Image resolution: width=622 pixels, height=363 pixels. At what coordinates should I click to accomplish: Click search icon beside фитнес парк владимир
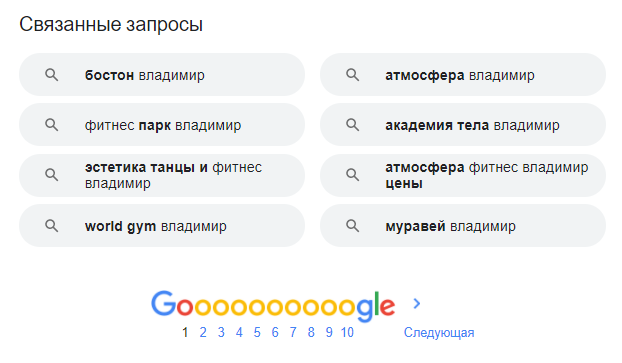51,125
